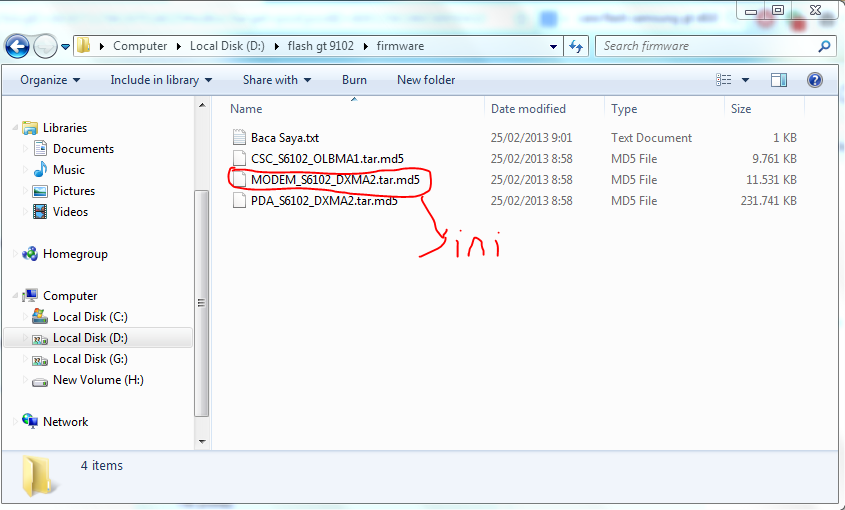Click the Music note icon
845x510 pixels.
pos(40,170)
